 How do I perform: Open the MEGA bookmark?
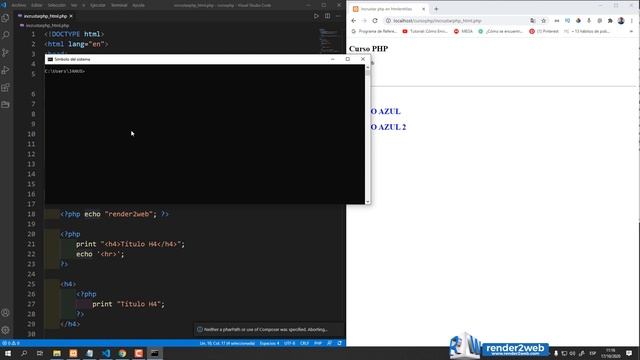(463, 31)
